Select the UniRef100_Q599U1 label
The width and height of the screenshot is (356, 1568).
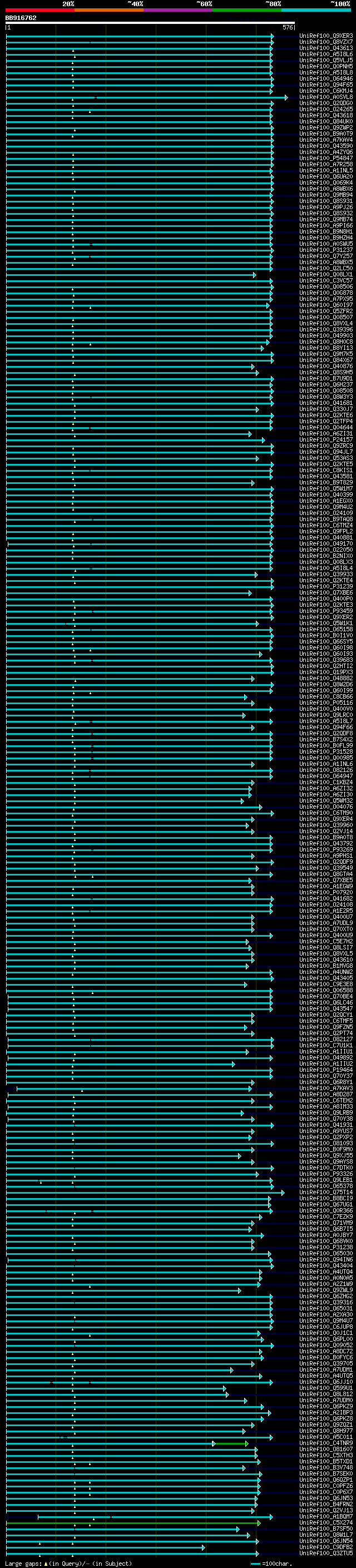(x=326, y=1388)
